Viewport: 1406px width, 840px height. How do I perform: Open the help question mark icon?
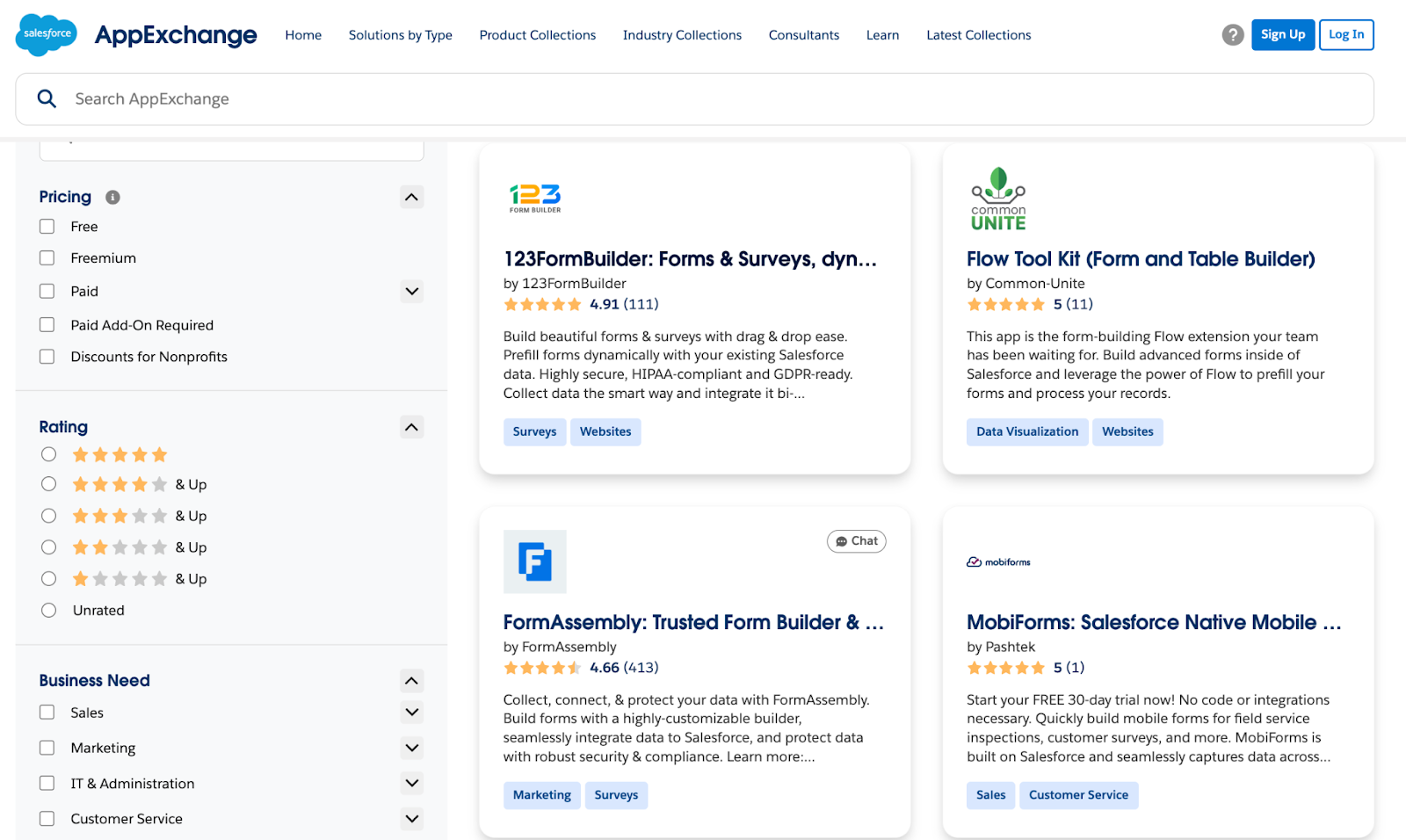tap(1233, 35)
